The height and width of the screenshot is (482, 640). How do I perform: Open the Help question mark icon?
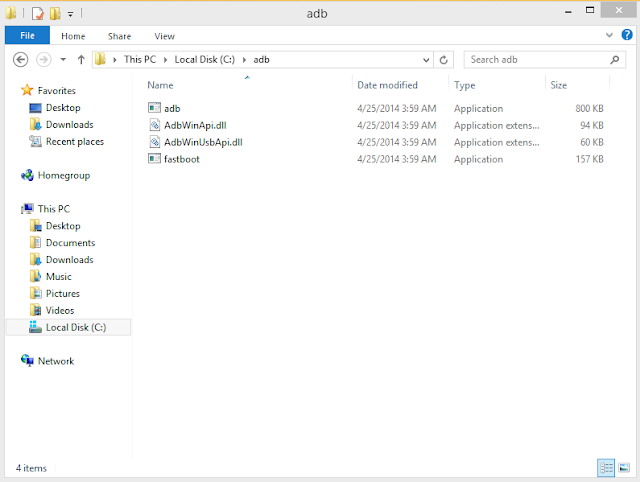(x=627, y=35)
